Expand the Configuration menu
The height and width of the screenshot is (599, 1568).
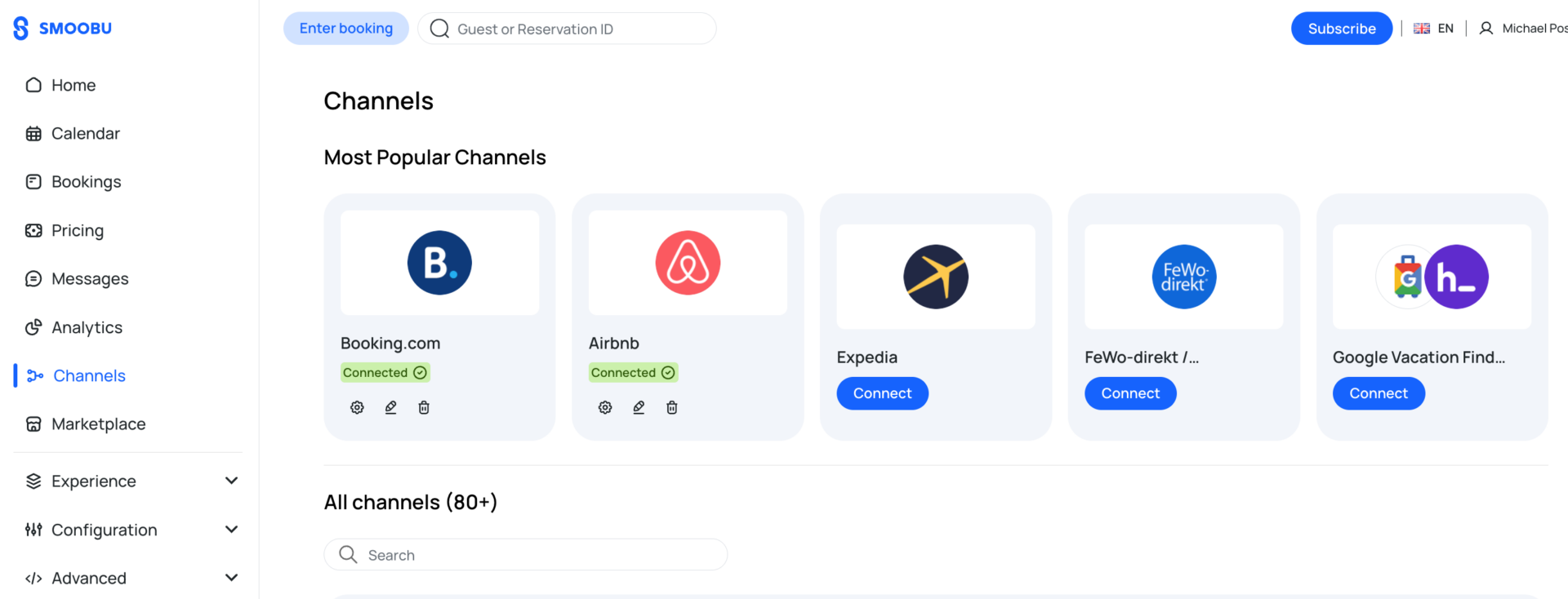131,530
